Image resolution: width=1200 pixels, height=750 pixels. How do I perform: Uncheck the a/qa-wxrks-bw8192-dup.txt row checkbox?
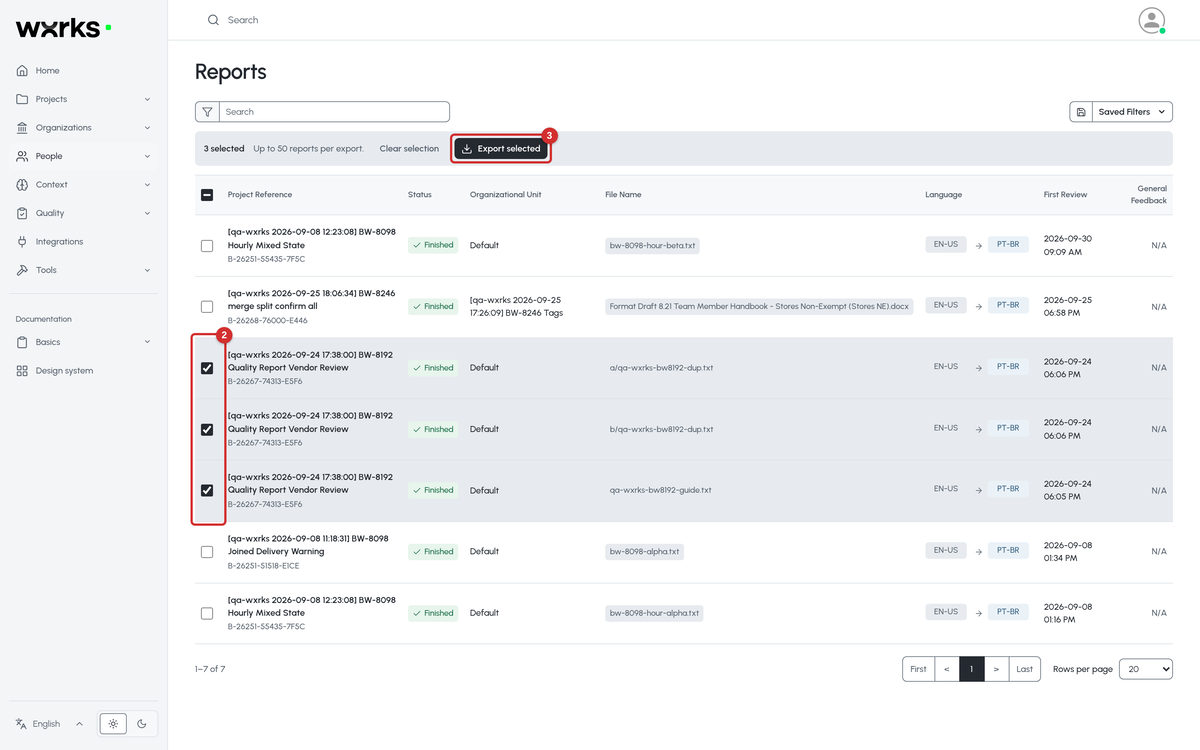click(207, 368)
